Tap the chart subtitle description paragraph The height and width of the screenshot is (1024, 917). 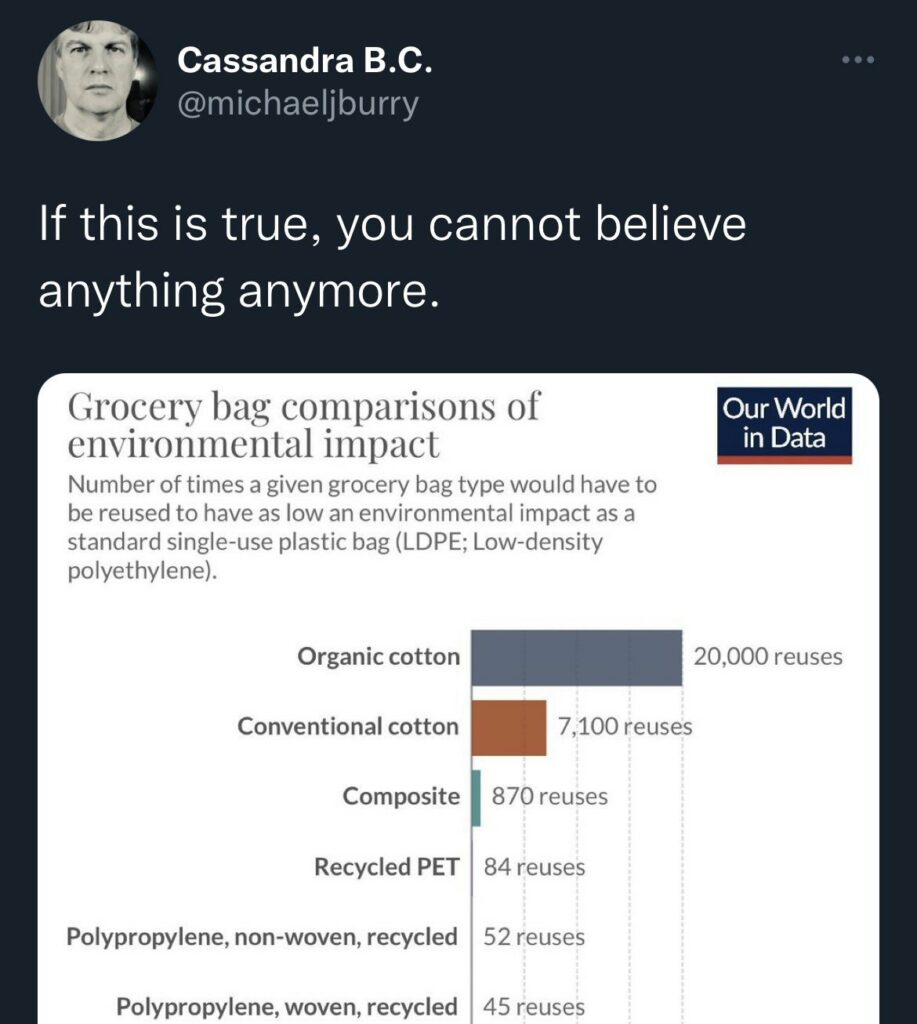(x=360, y=530)
